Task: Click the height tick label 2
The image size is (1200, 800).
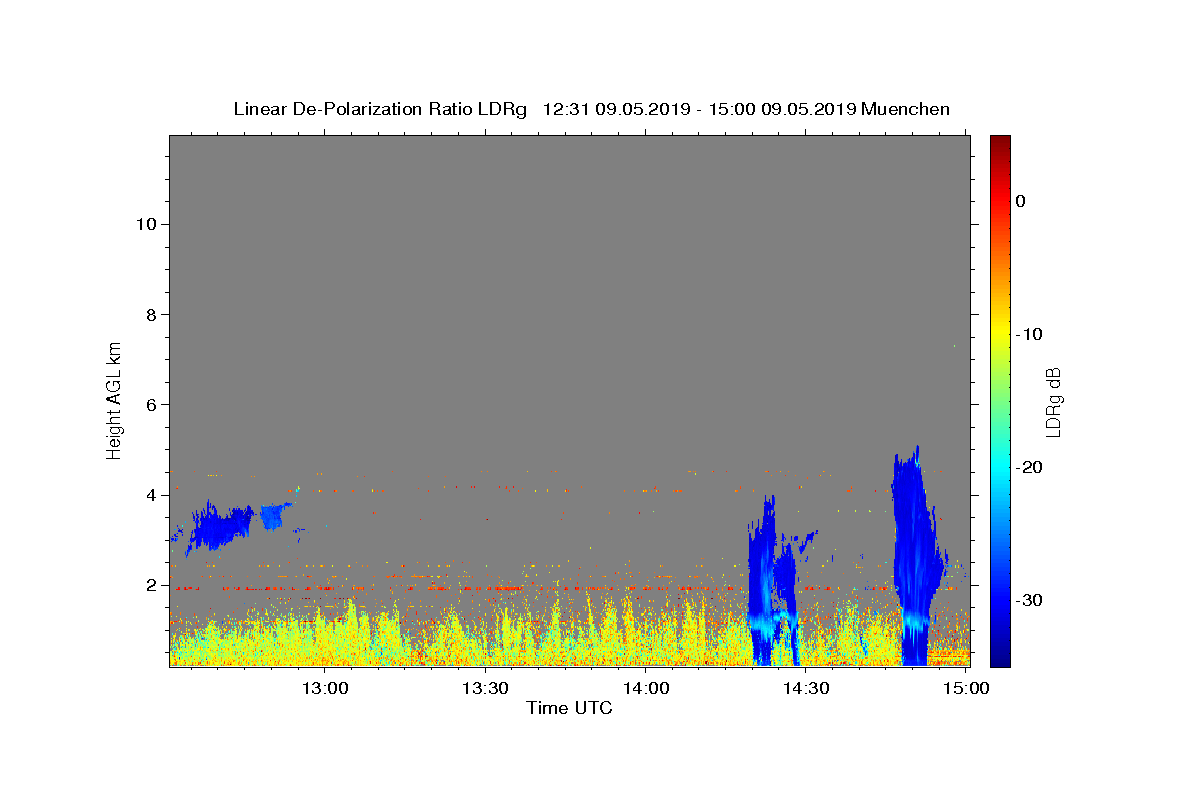Action: click(x=152, y=585)
